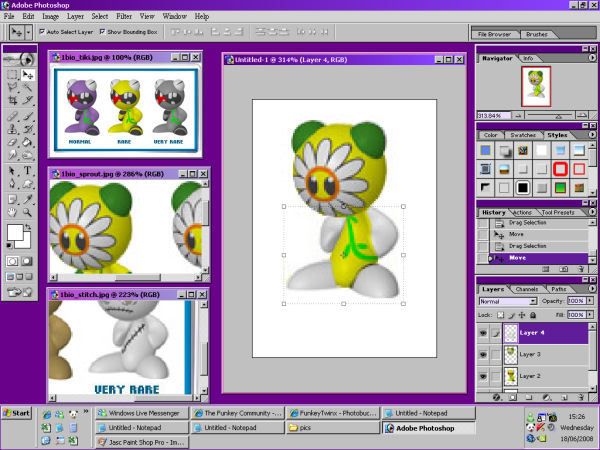Choose the Lasso tool
Viewport: 600px width, 450px height.
pyautogui.click(x=13, y=88)
